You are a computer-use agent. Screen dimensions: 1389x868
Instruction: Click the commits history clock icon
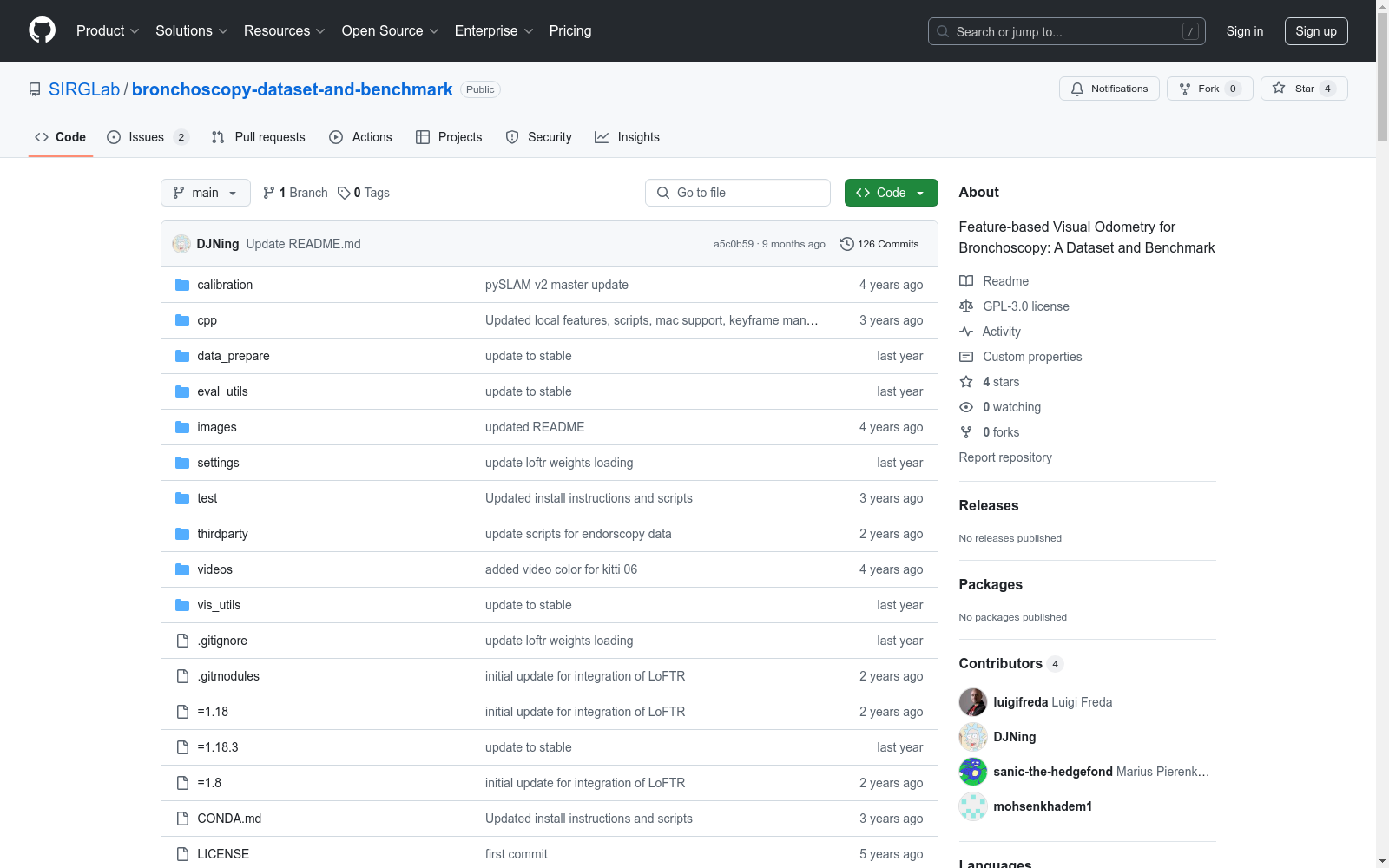847,244
